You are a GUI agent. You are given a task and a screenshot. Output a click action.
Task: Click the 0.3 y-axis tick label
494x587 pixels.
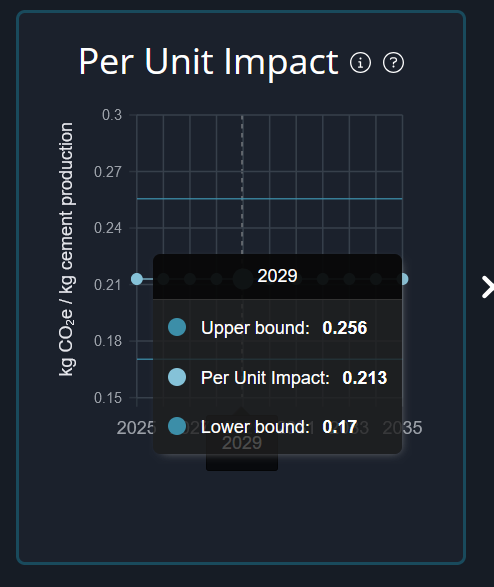(112, 115)
